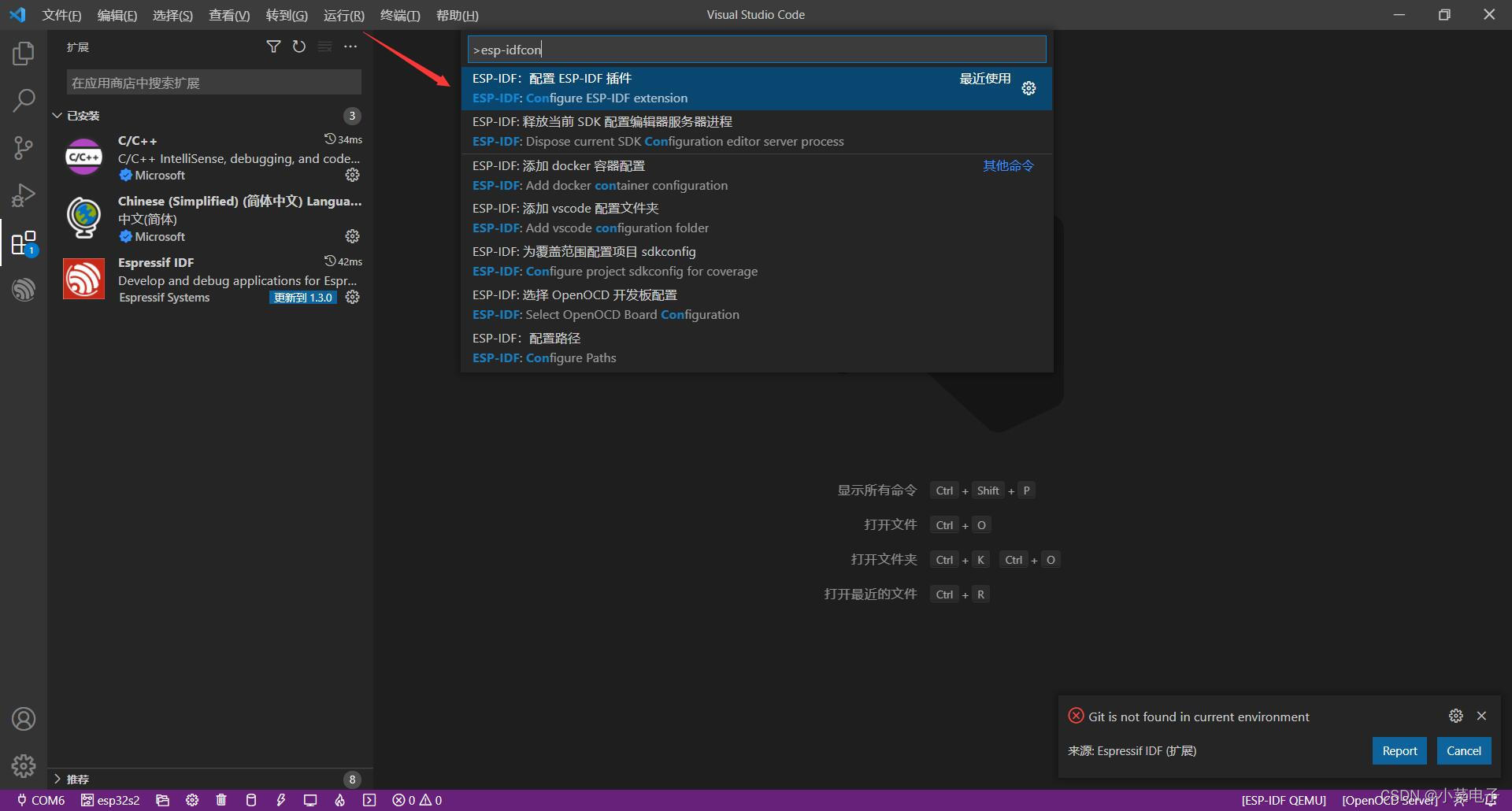Open manage gear for Chinese Language pack
1512x811 pixels.
[x=353, y=236]
